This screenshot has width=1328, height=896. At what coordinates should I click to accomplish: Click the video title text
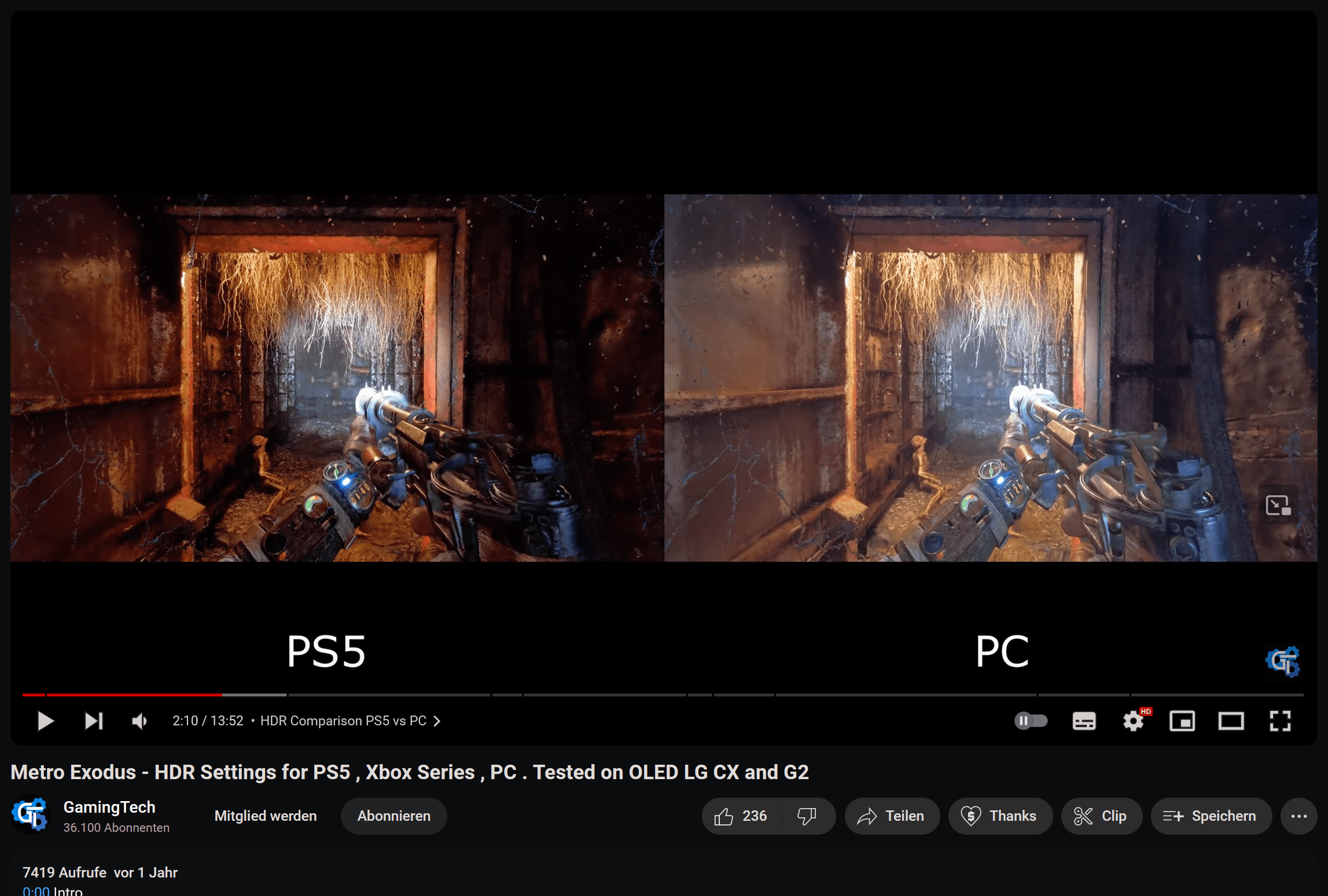[410, 772]
